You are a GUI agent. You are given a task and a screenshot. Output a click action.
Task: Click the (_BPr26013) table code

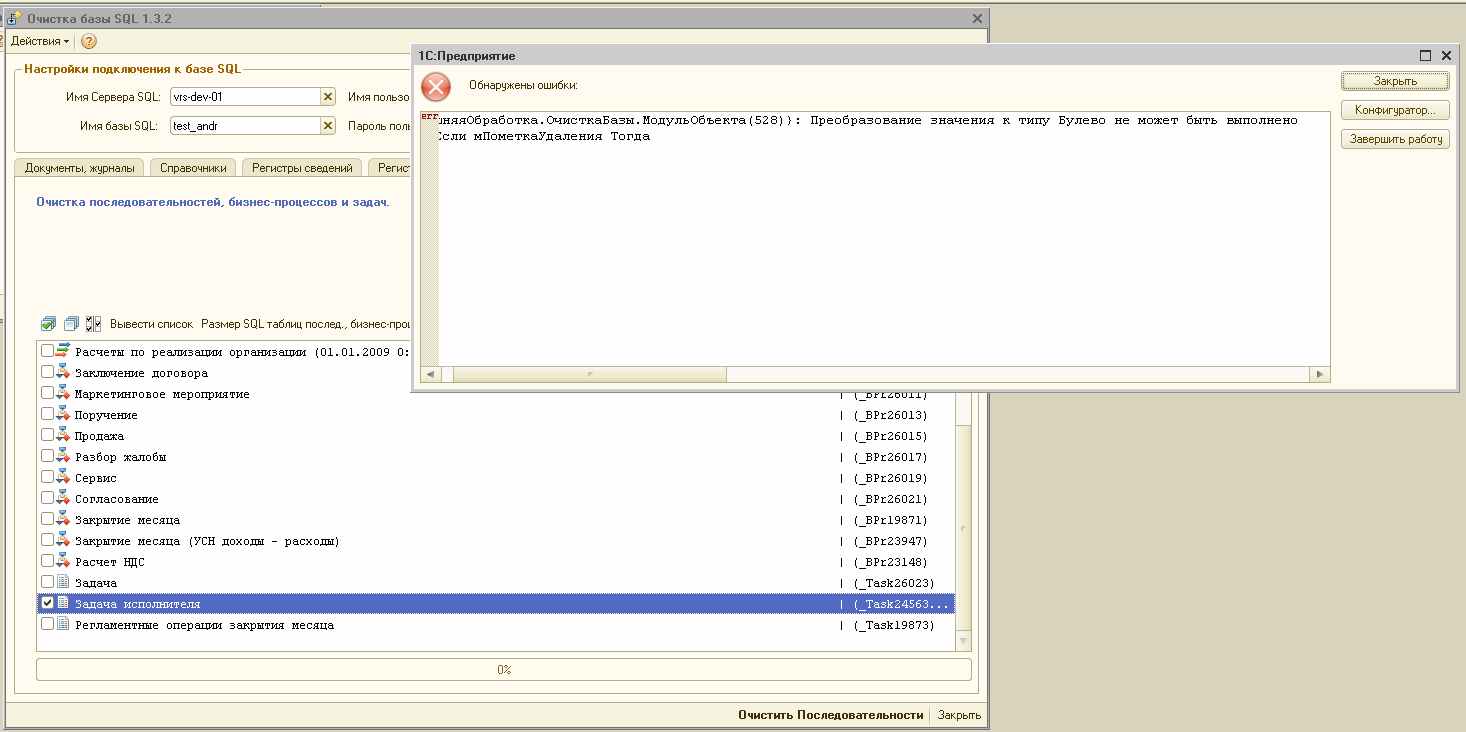[890, 415]
